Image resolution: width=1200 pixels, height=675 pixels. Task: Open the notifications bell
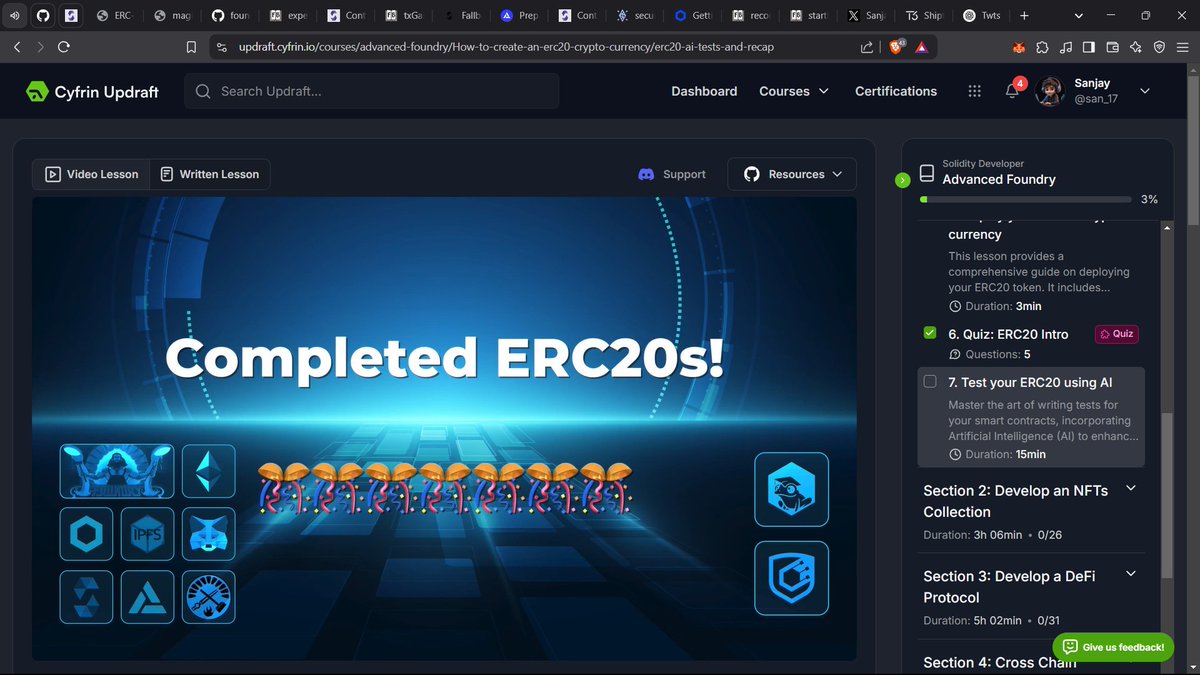(x=1012, y=89)
